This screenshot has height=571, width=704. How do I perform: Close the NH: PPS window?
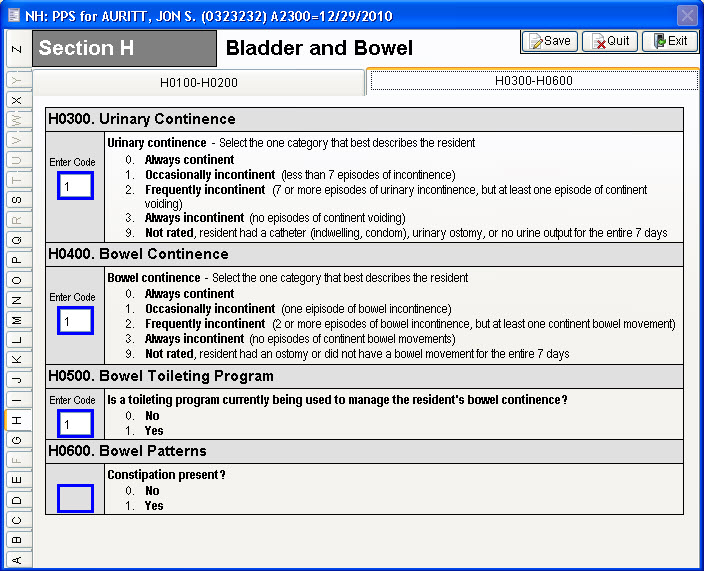(x=687, y=16)
